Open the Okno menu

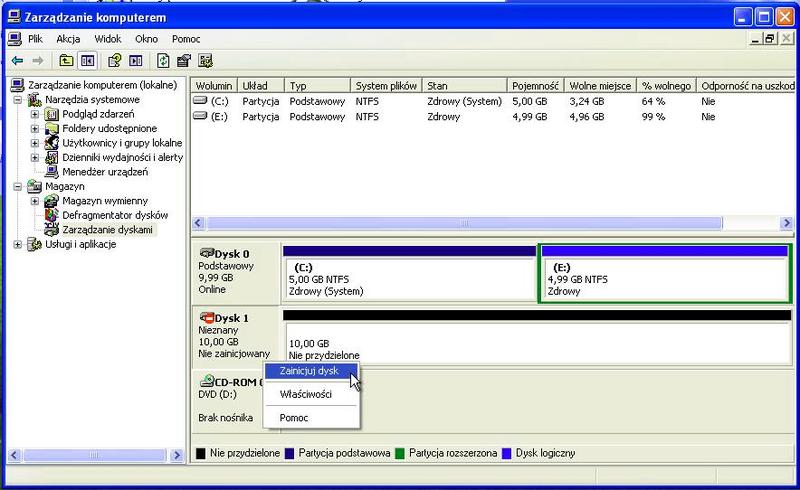(x=146, y=39)
